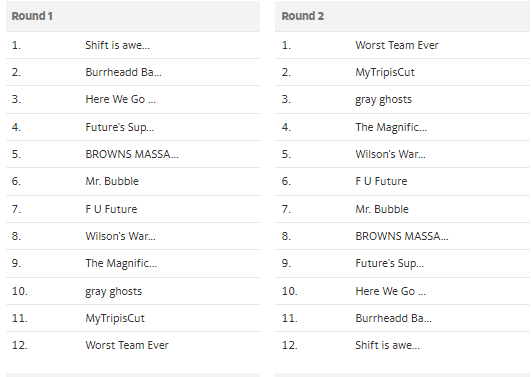This screenshot has height=377, width=531.
Task: Open MyTripisCut in Round 2
Action: [x=385, y=72]
